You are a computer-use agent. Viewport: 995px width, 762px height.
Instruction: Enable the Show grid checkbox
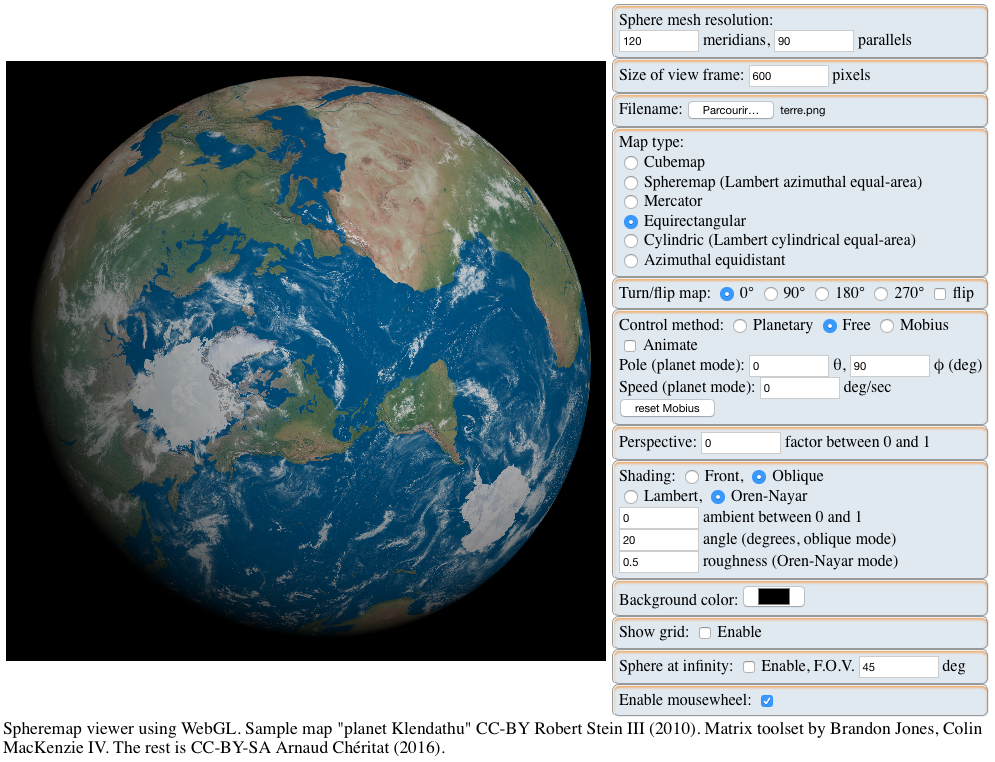705,632
